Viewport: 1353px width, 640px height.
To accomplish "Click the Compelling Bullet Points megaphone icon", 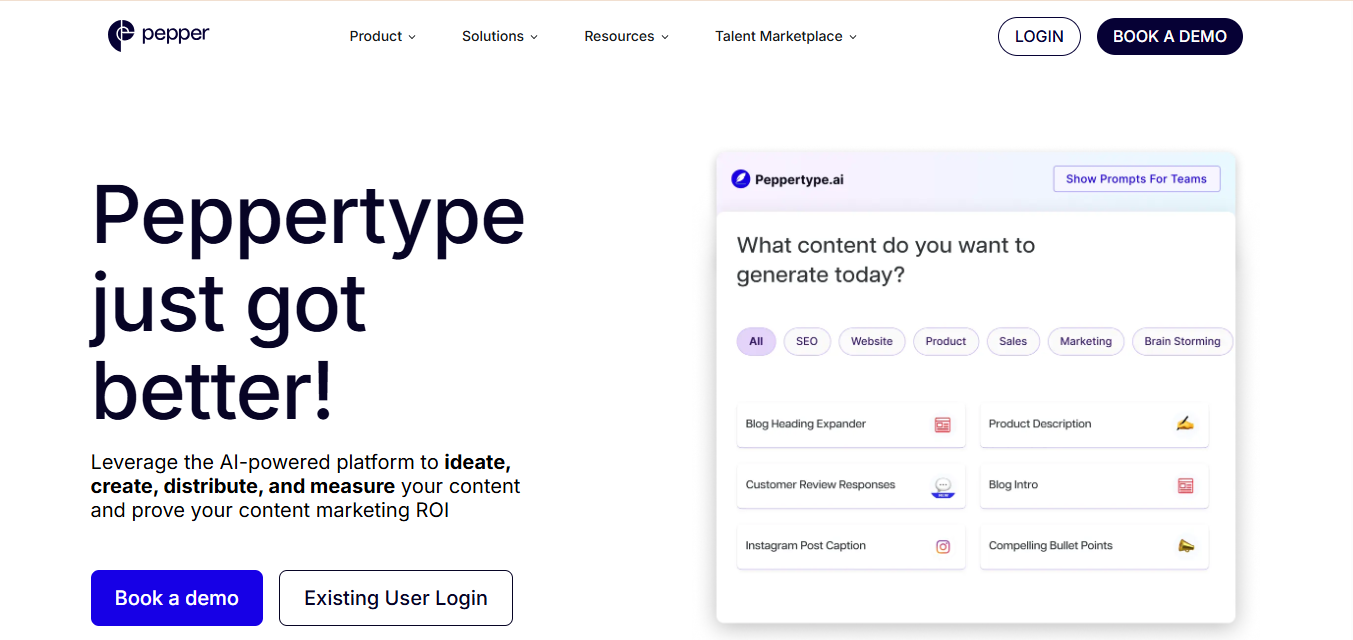I will [1185, 546].
